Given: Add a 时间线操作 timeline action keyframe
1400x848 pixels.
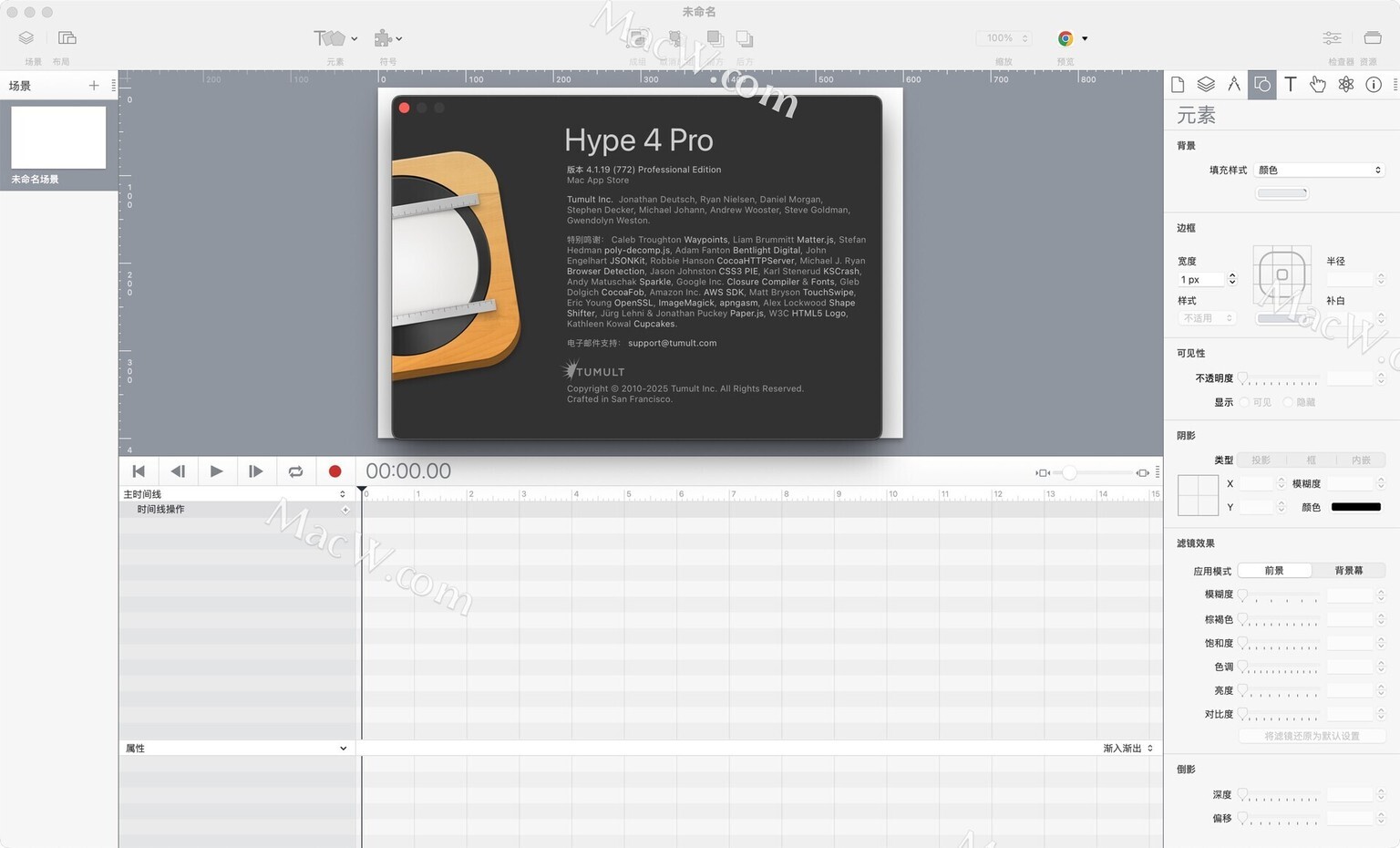Looking at the screenshot, I should click(x=345, y=510).
